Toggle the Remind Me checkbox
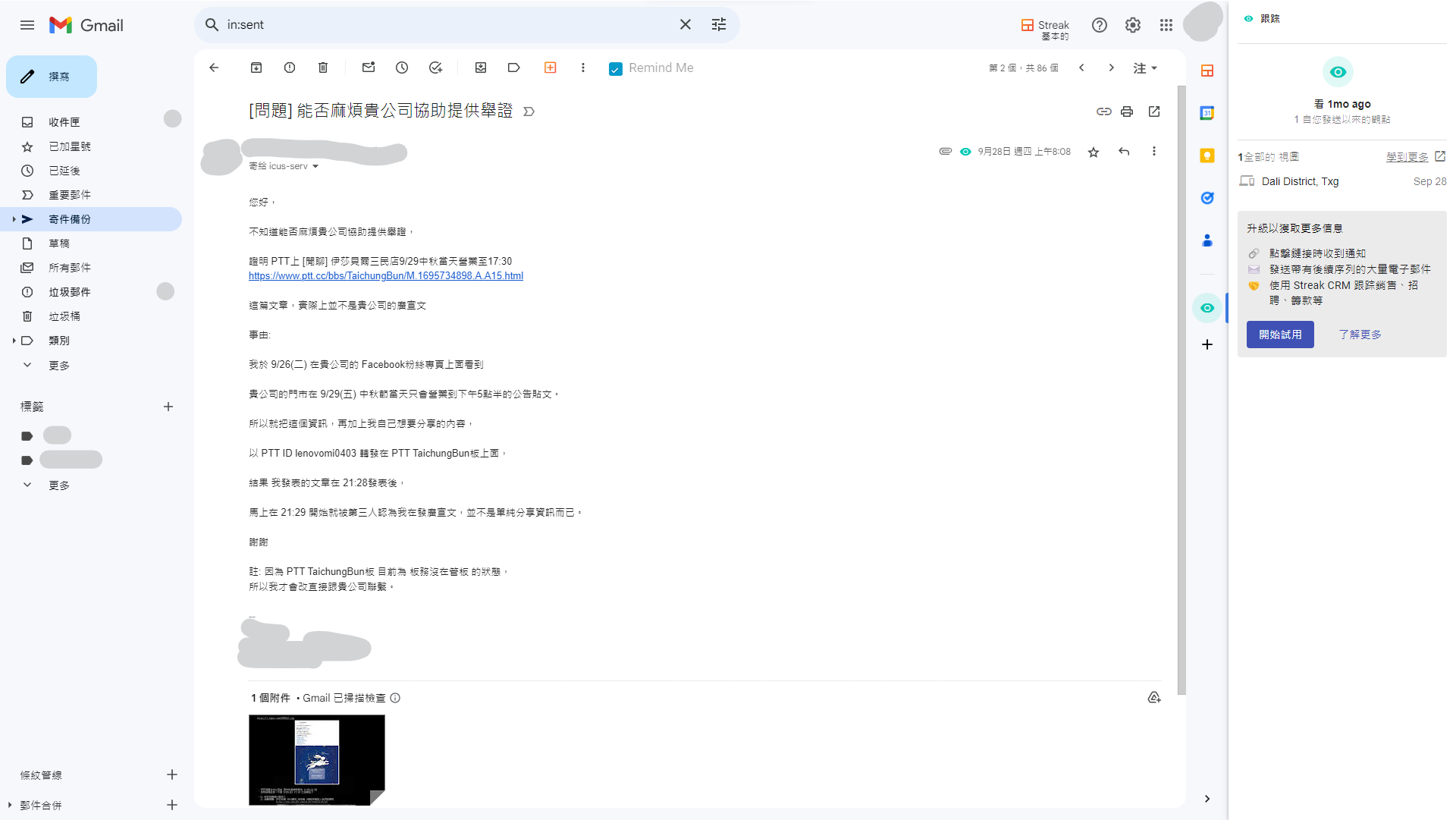The width and height of the screenshot is (1456, 820). point(616,69)
